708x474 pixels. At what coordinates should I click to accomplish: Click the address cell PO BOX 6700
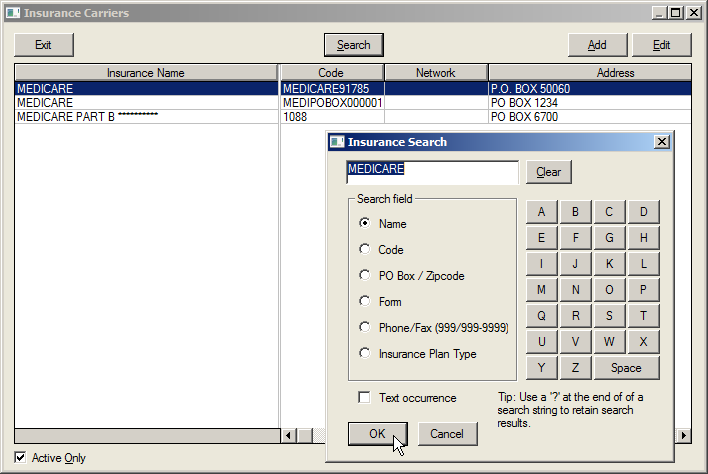tap(590, 116)
